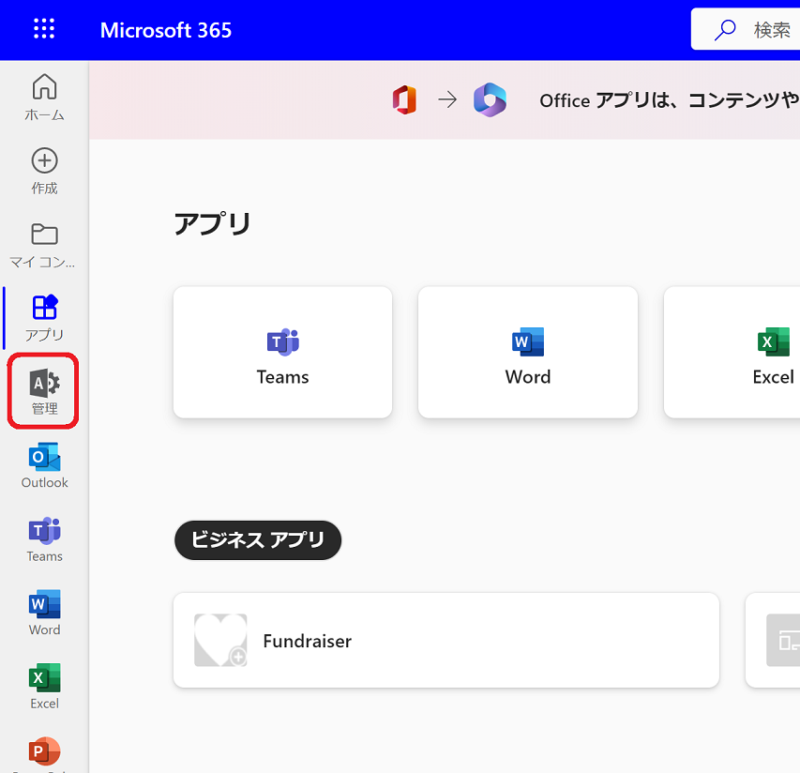Select アプリ in the left sidebar

pyautogui.click(x=44, y=317)
